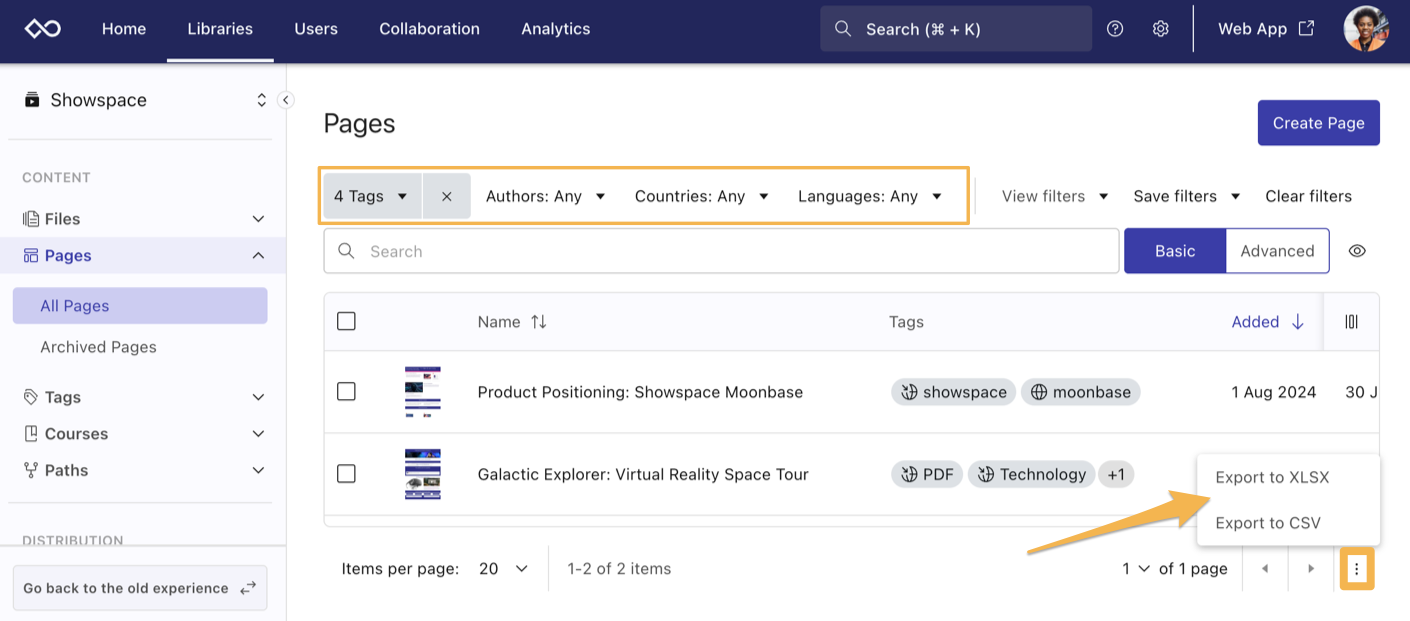Click the user profile avatar
1410x621 pixels.
click(1366, 29)
